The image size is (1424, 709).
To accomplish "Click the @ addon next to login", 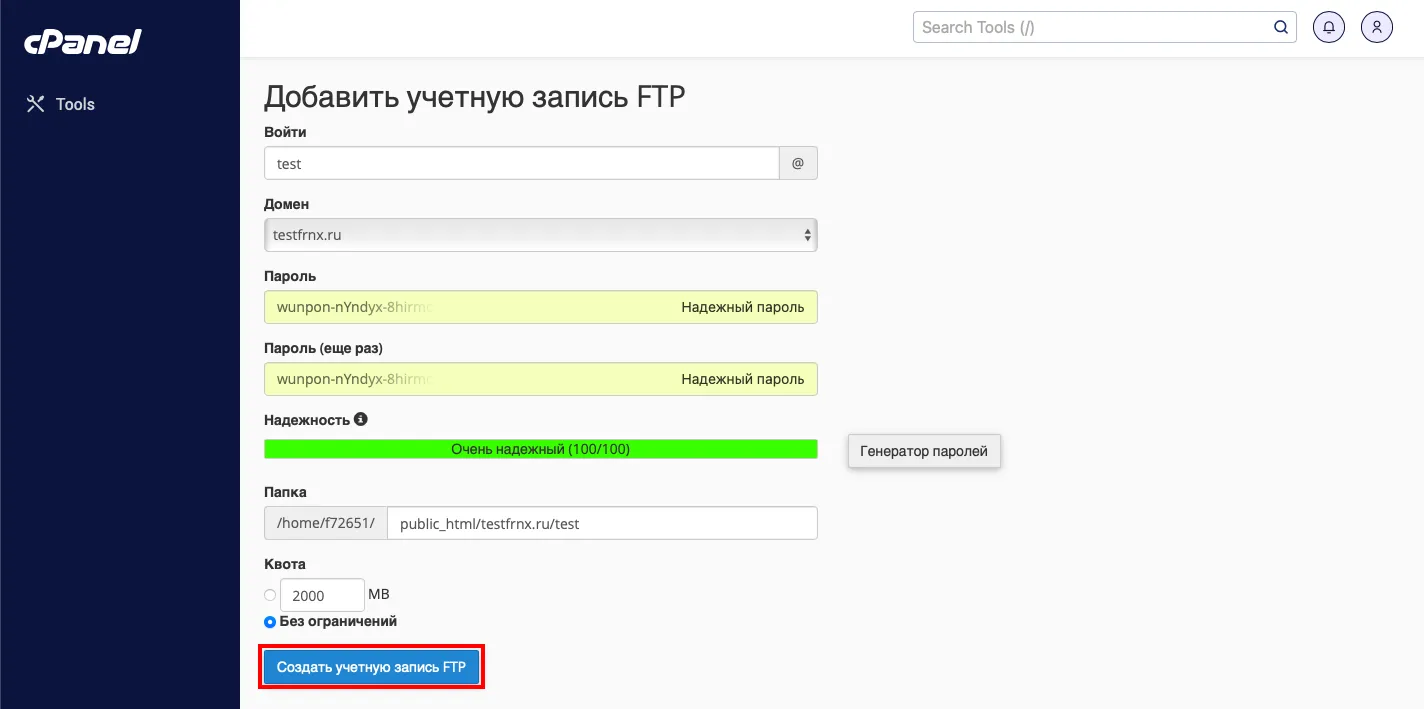I will (798, 163).
